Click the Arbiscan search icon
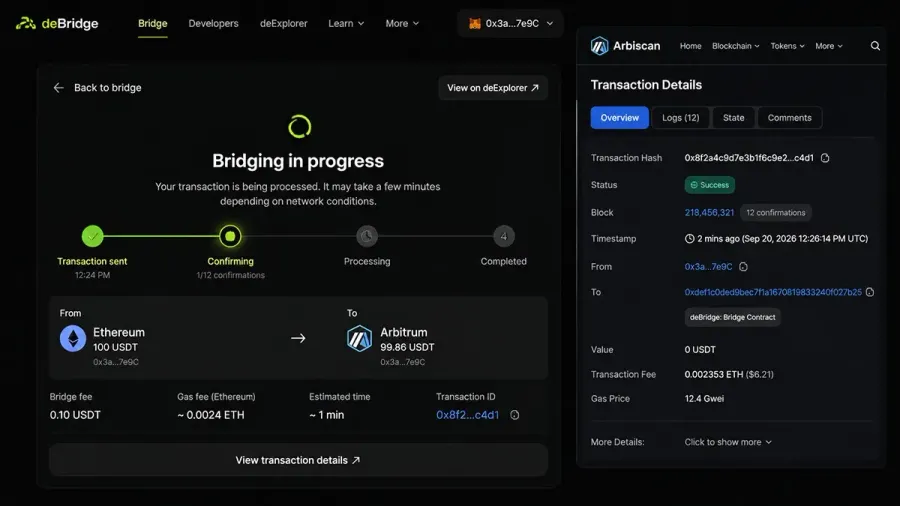 tap(875, 46)
